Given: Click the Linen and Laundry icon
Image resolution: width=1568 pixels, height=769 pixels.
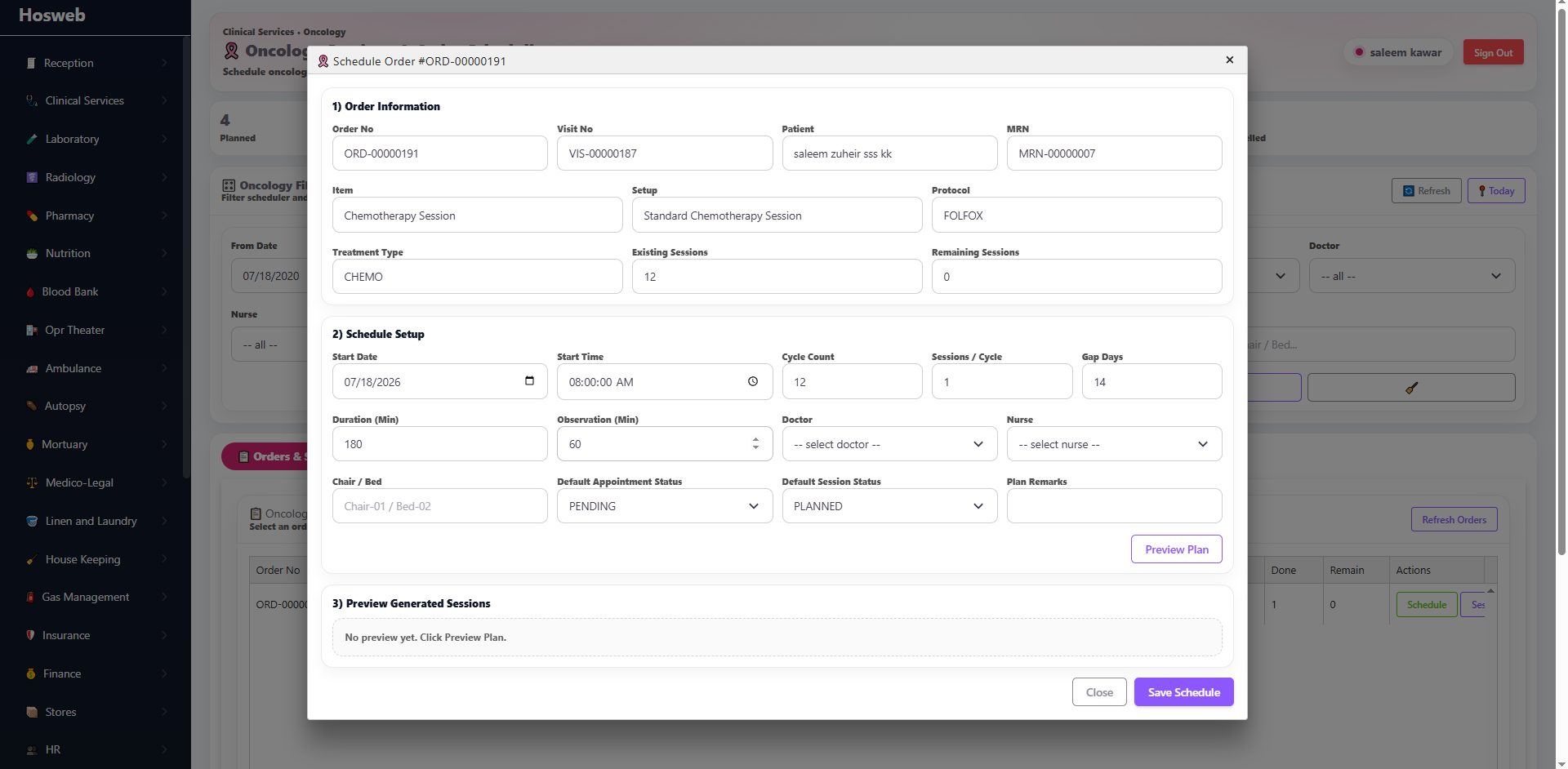Looking at the screenshot, I should coord(32,521).
